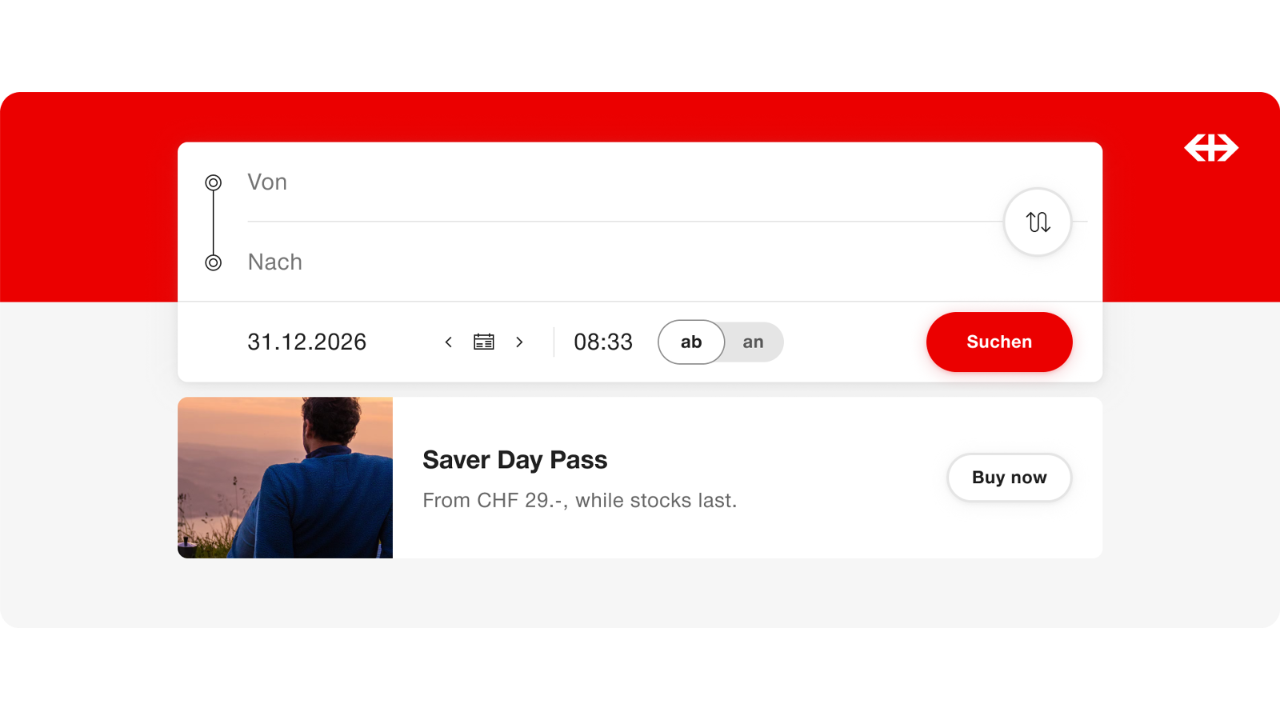Edit the date 31.12.2026
Screen dimensions: 1280x720
[x=307, y=342]
